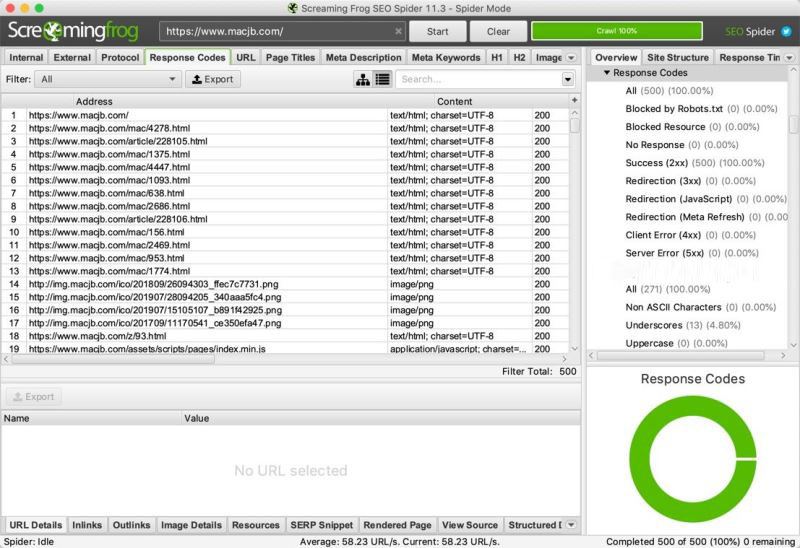Viewport: 800px width, 548px height.
Task: Open the search options dropdown arrow
Action: (567, 79)
